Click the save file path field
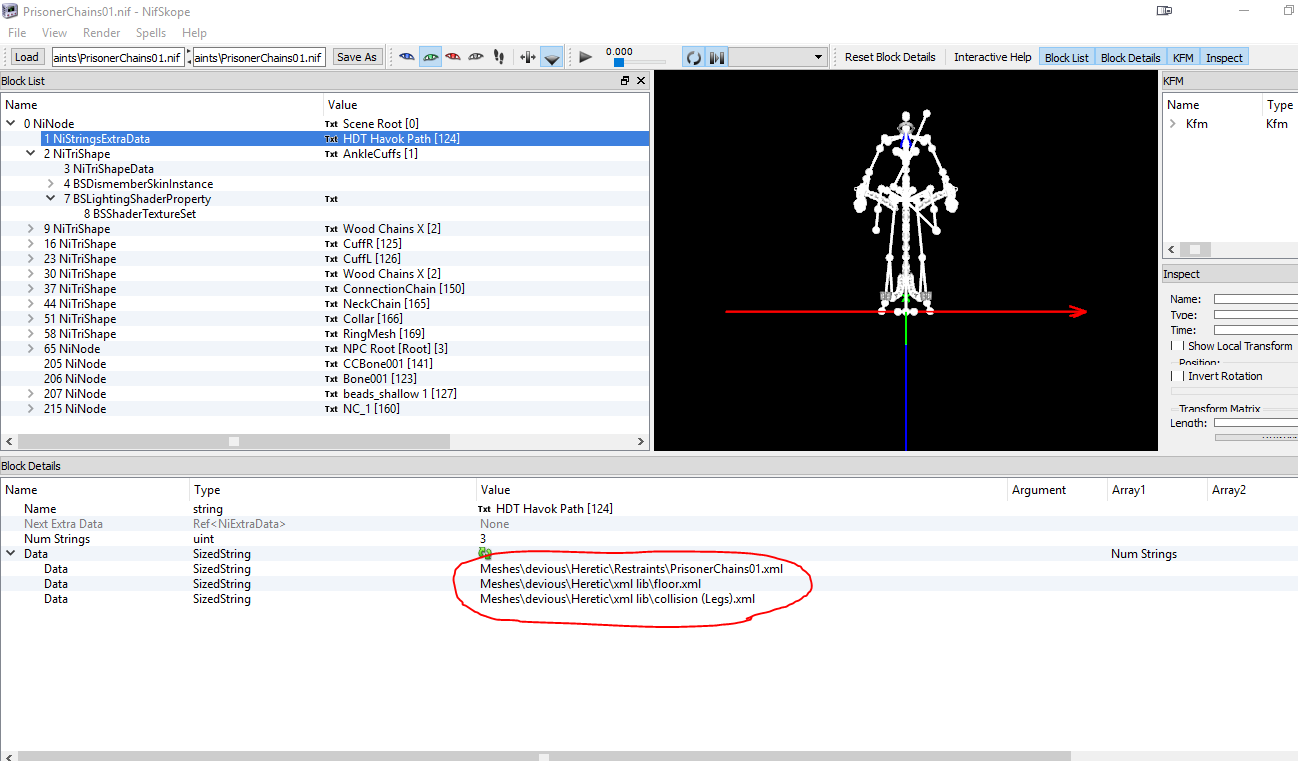 (x=259, y=57)
